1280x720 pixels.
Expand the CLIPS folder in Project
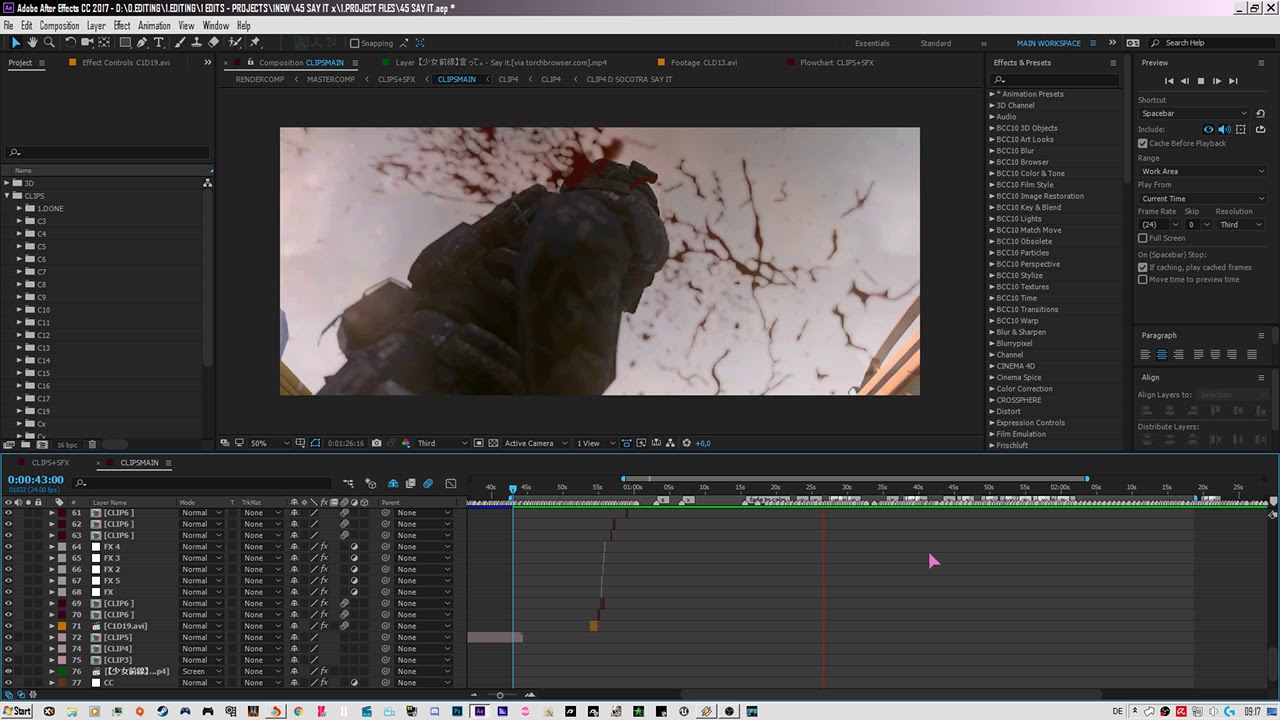(x=7, y=196)
